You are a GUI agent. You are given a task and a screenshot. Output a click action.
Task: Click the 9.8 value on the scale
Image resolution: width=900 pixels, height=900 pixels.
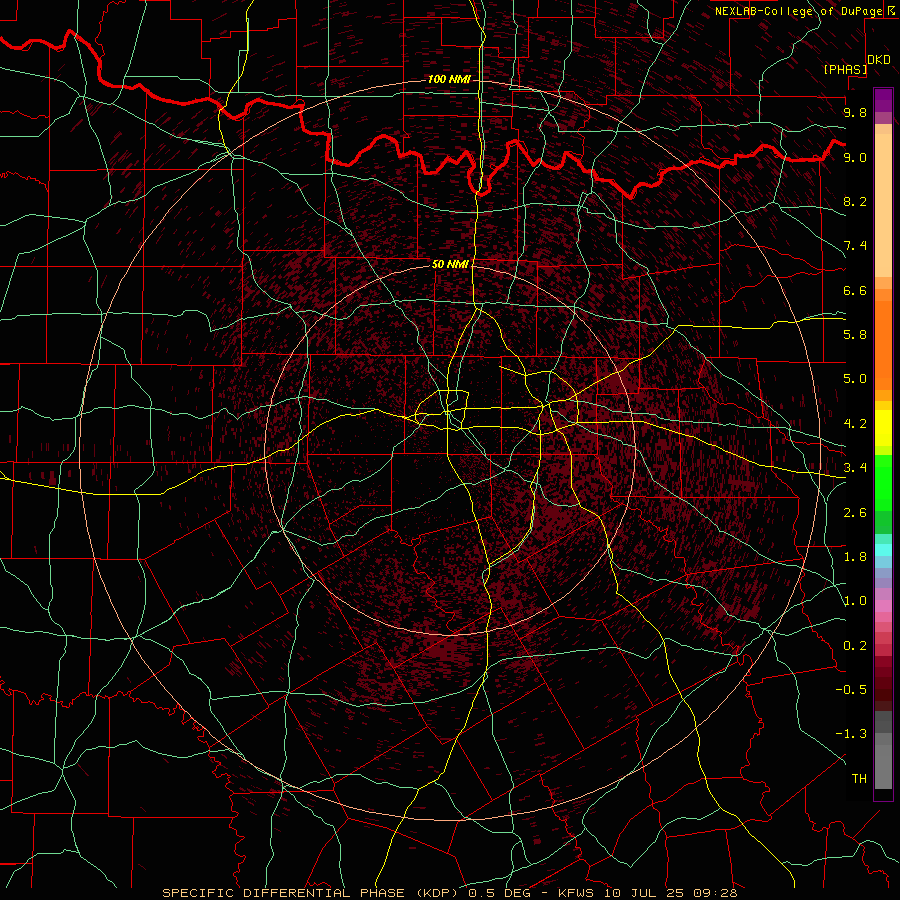(855, 112)
